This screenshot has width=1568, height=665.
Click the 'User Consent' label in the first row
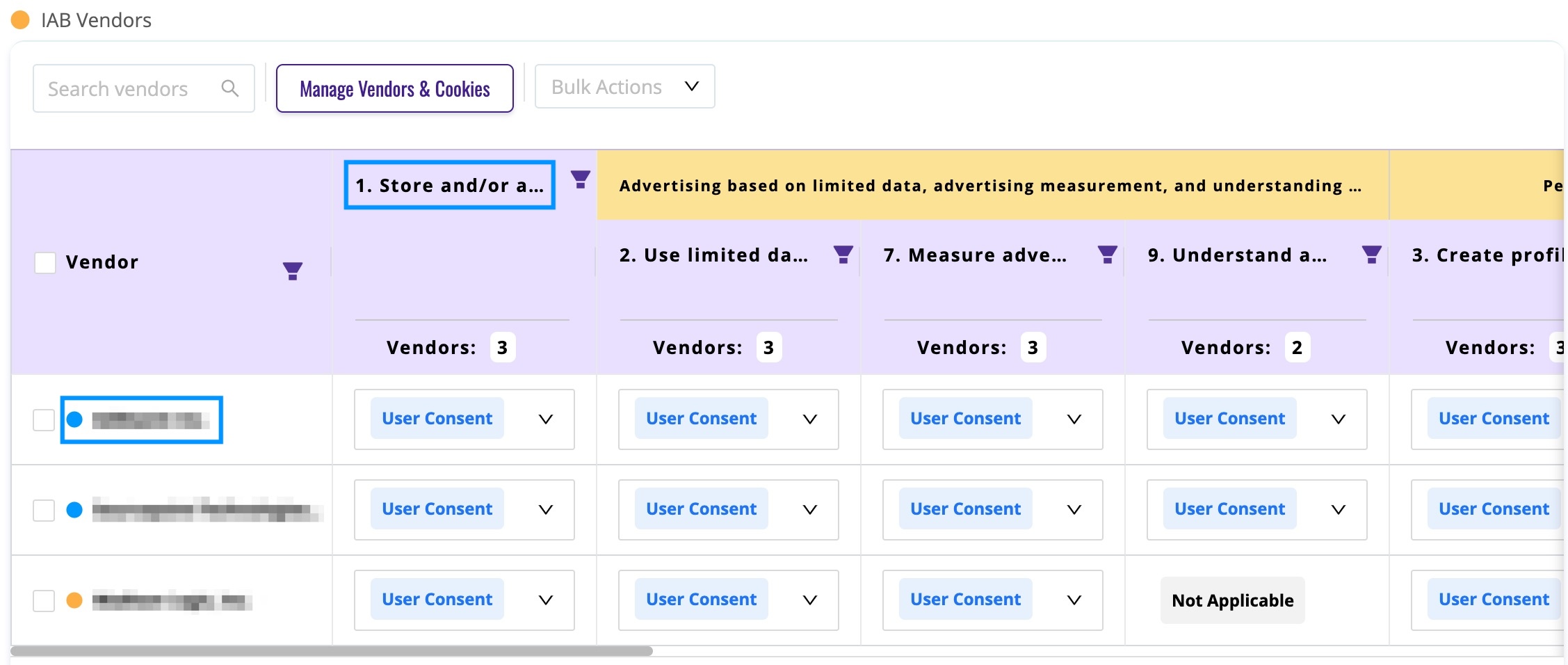(x=437, y=418)
